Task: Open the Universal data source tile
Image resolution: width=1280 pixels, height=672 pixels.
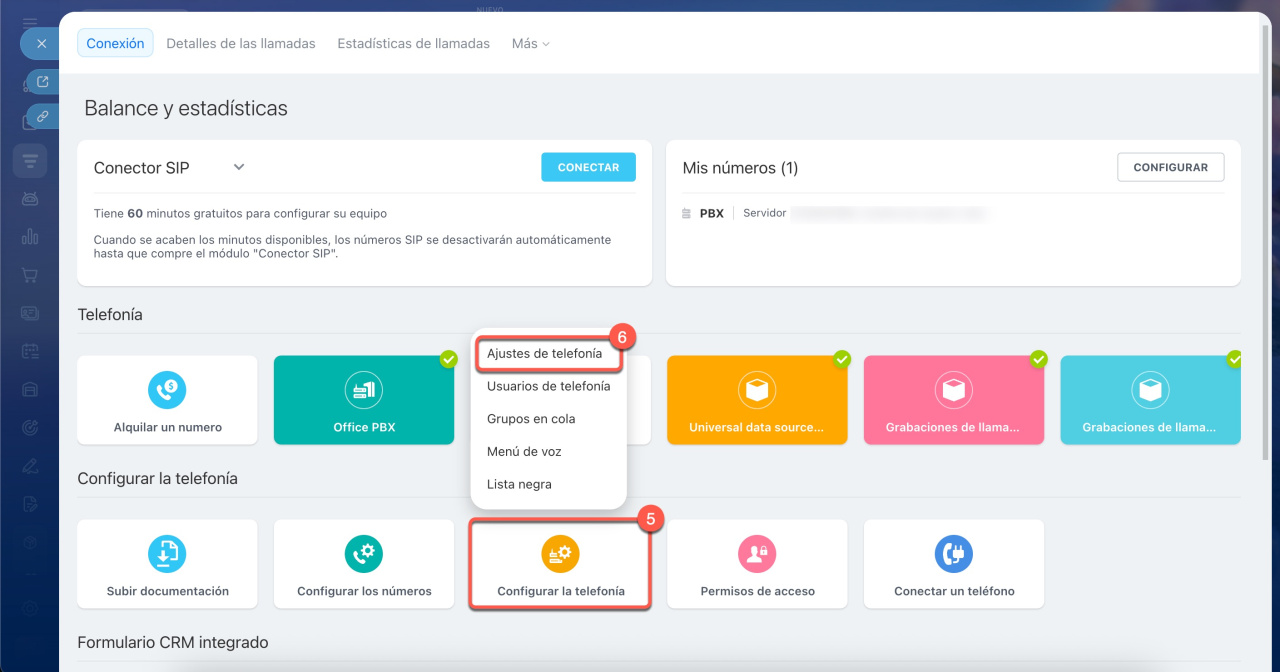Action: [x=757, y=400]
